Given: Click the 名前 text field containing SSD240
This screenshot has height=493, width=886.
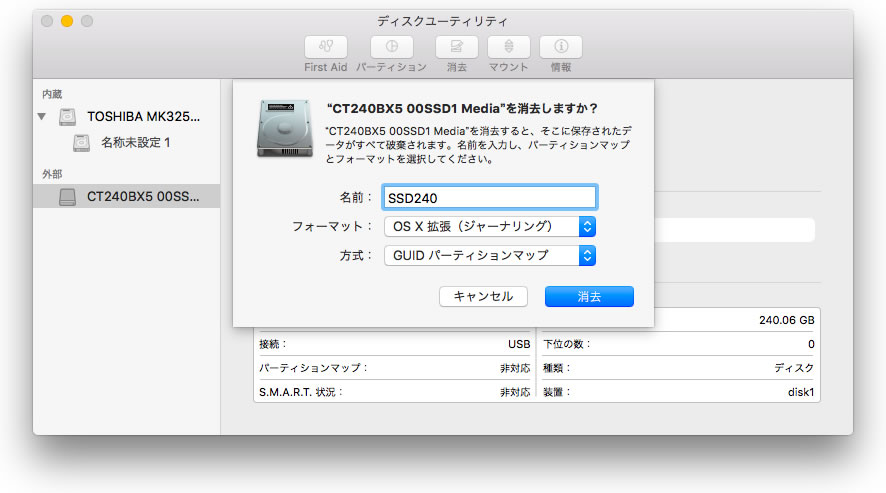Looking at the screenshot, I should click(490, 198).
